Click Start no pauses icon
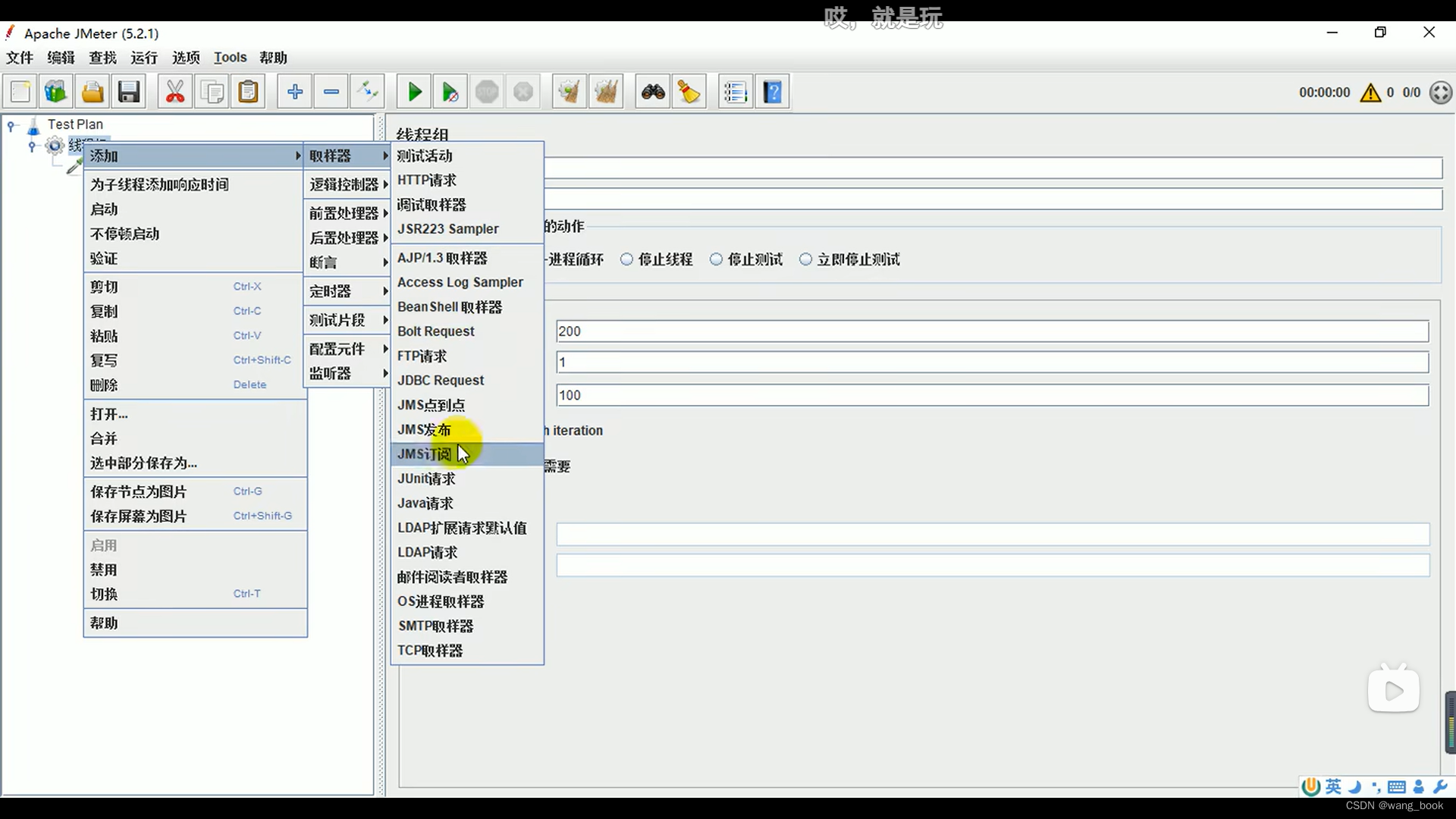Screen dimensions: 1456x819 coord(450,93)
